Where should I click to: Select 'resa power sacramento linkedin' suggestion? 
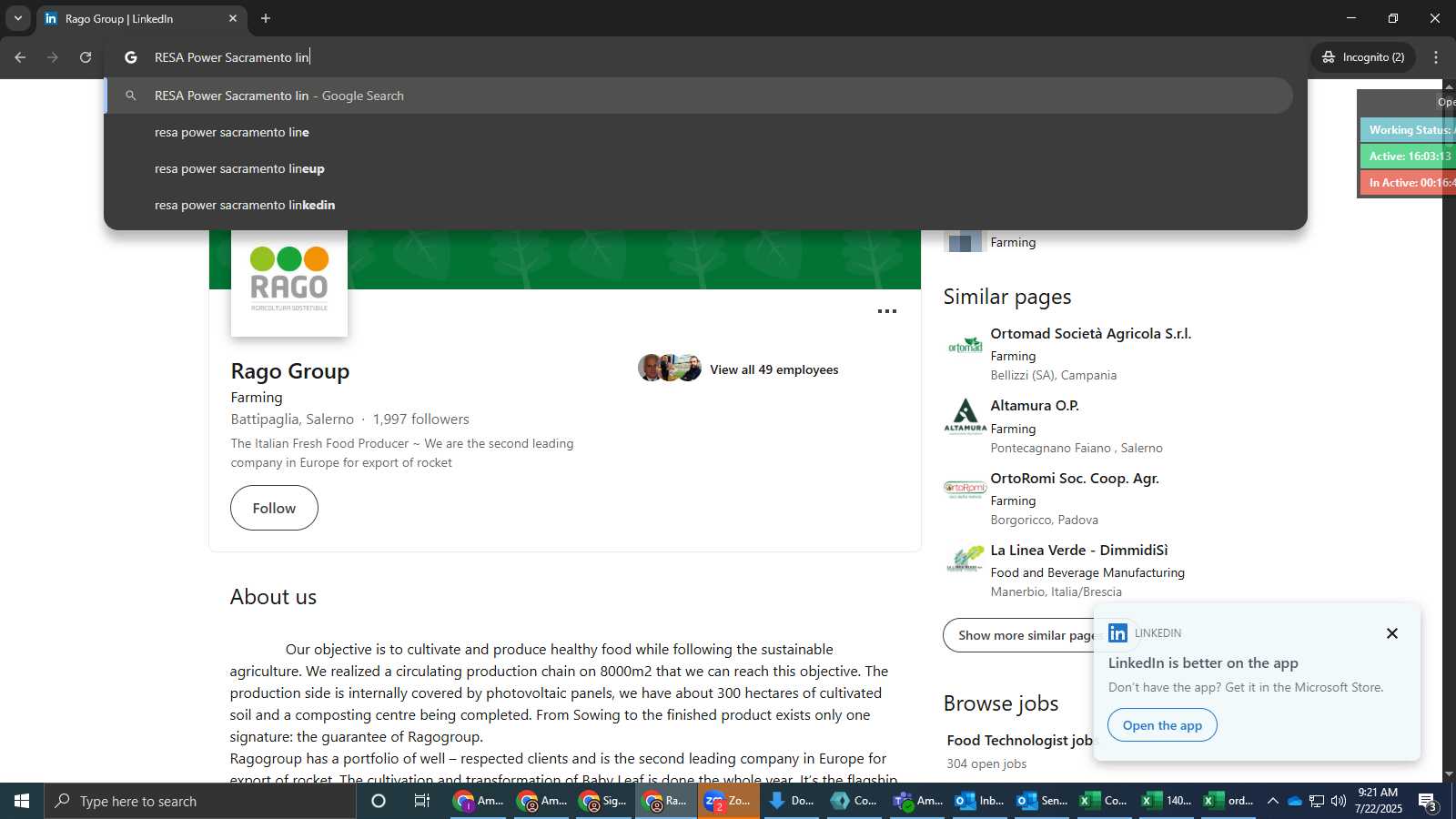coord(699,205)
